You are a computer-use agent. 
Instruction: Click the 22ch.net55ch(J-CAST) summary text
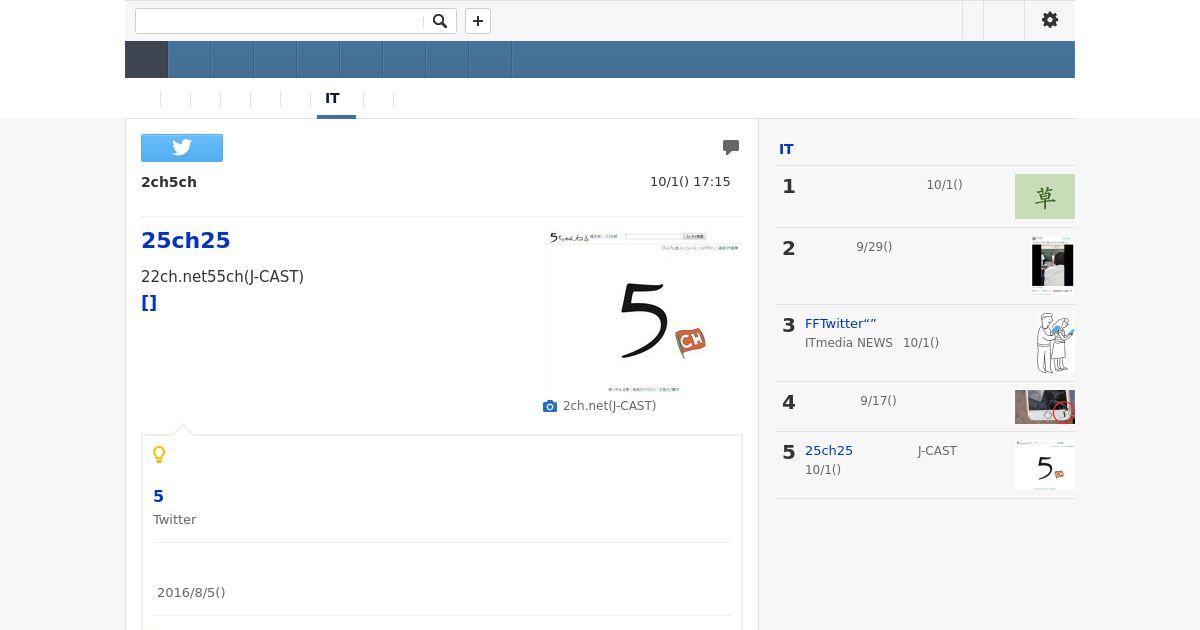pyautogui.click(x=222, y=276)
